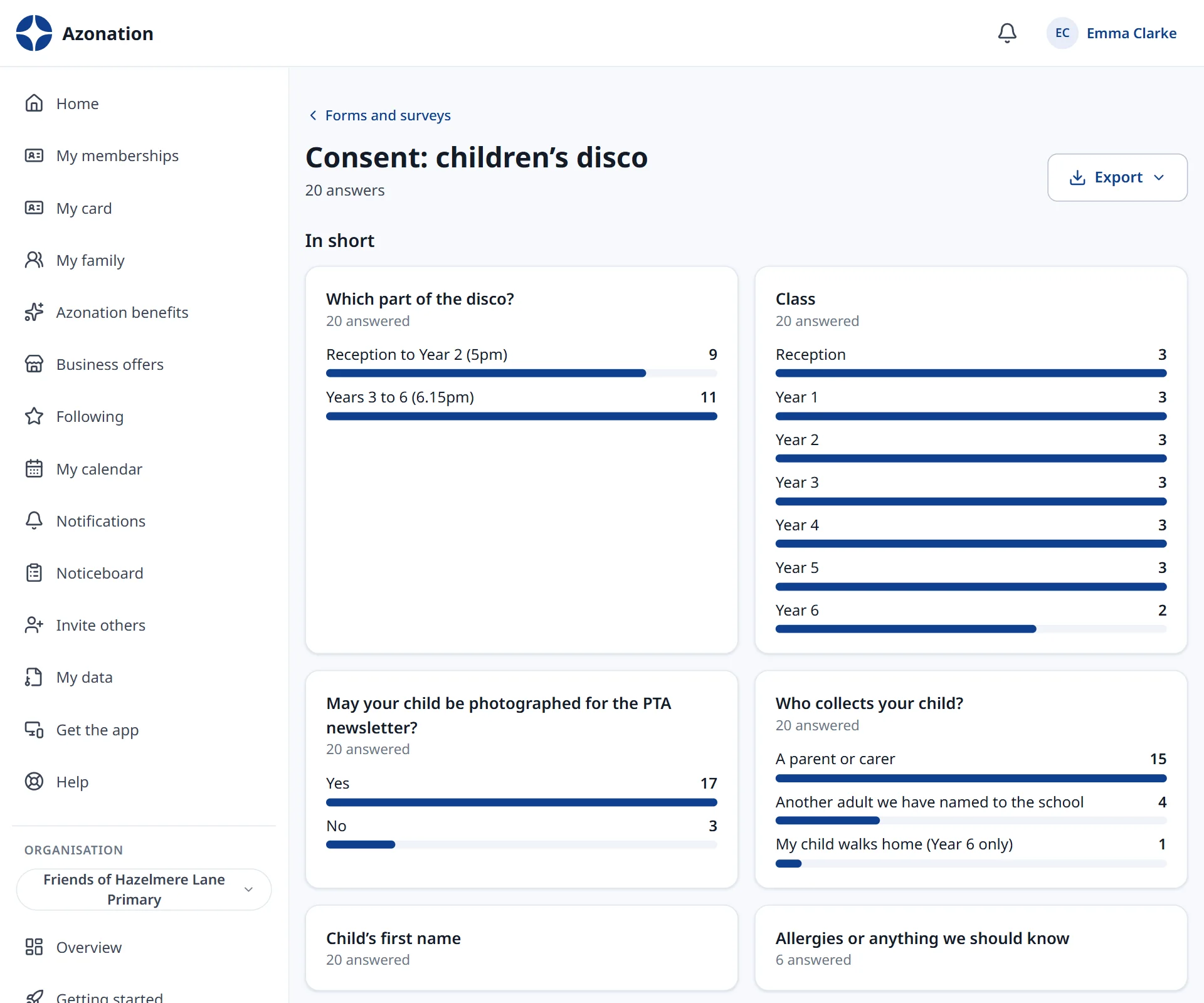The height and width of the screenshot is (1003, 1204).
Task: Click the Child's first name card
Action: (521, 948)
